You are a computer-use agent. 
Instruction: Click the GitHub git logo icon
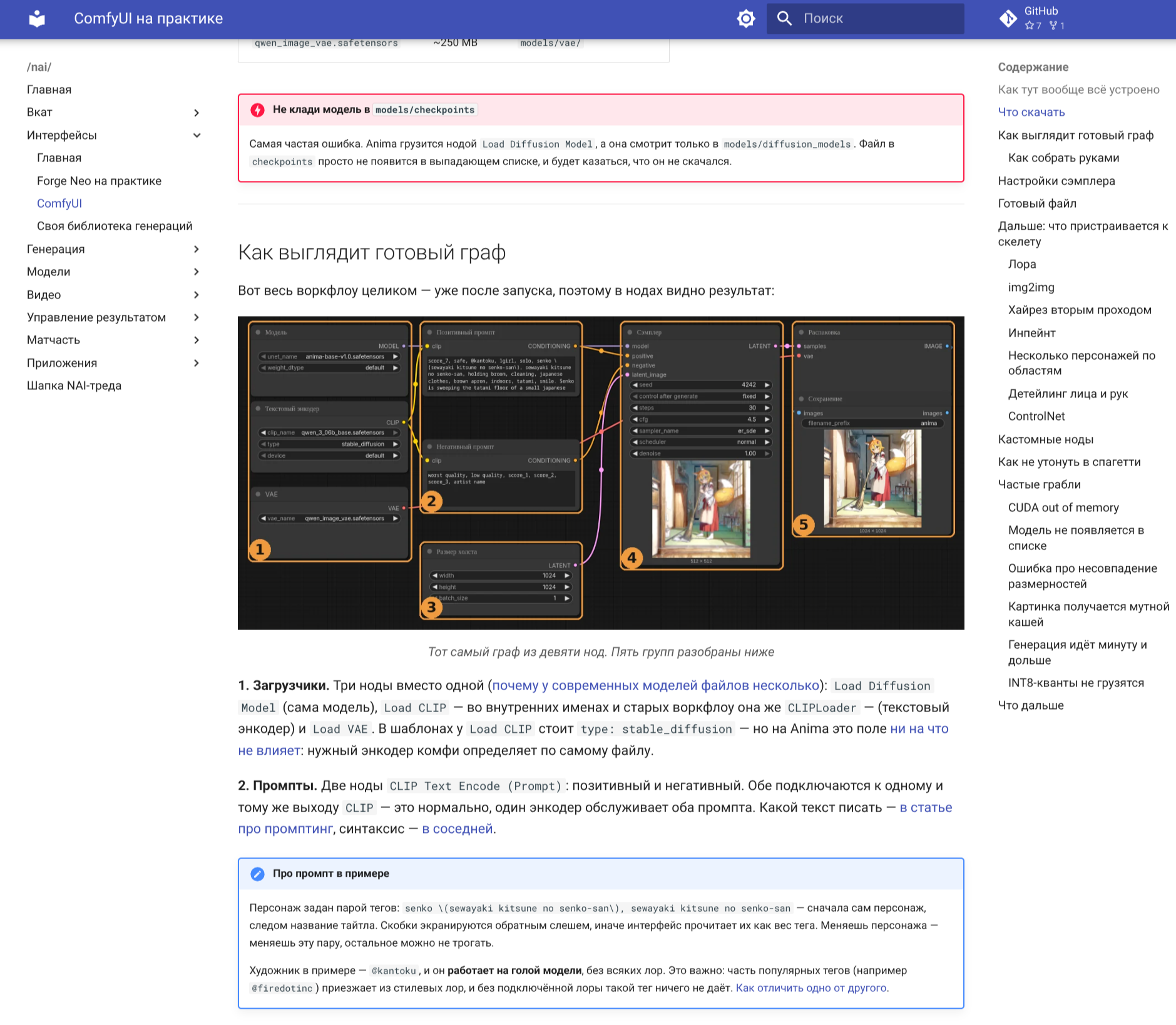(x=1008, y=19)
